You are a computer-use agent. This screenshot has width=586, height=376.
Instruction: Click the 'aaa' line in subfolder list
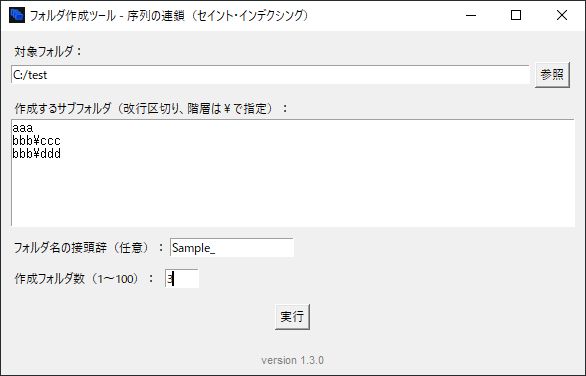(23, 128)
